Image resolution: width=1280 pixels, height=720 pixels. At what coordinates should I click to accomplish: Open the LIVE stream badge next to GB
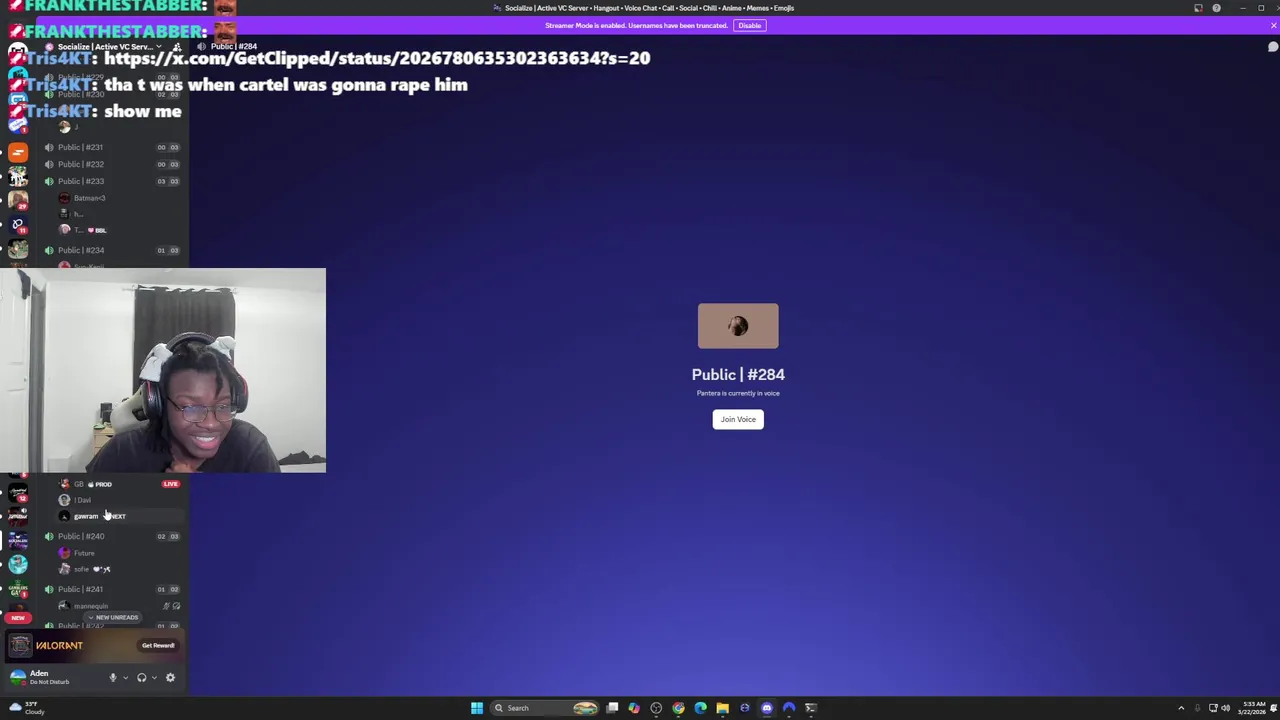tap(171, 484)
